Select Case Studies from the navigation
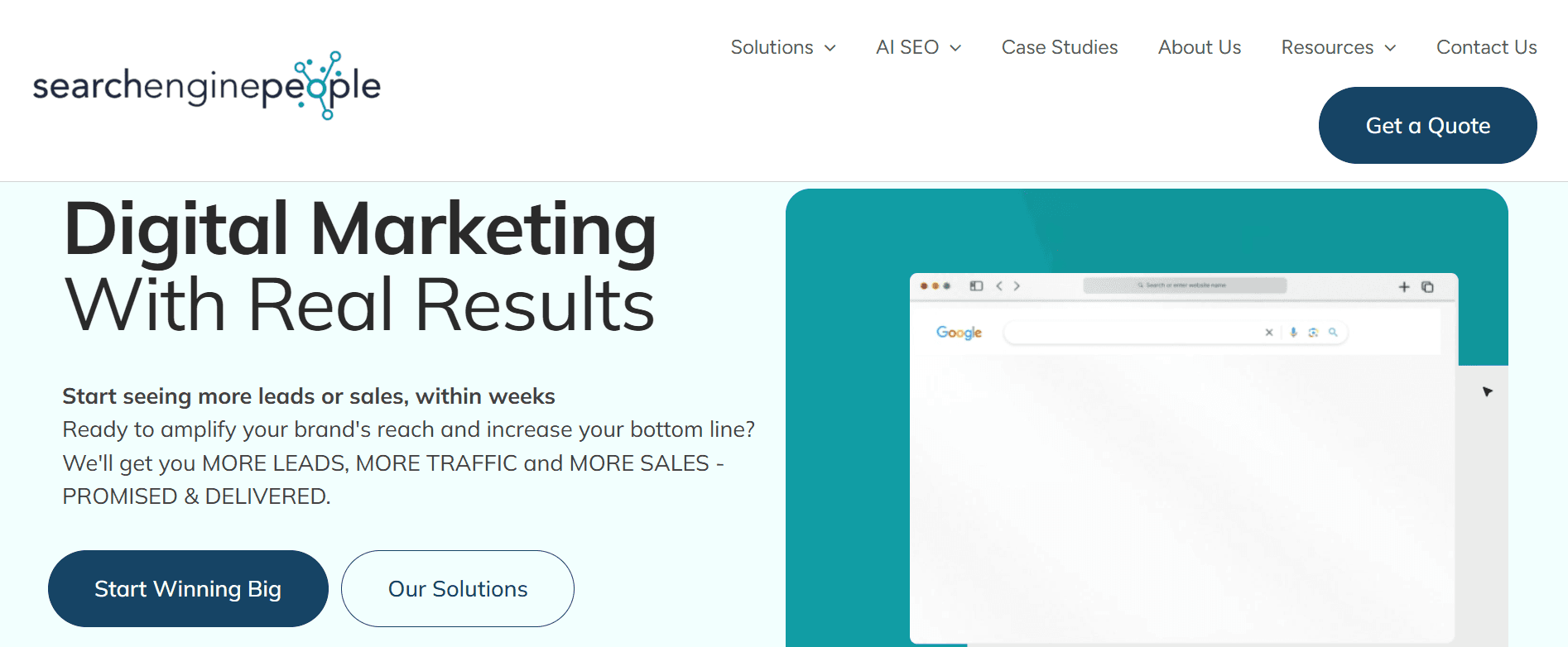The width and height of the screenshot is (1568, 647). click(x=1060, y=47)
